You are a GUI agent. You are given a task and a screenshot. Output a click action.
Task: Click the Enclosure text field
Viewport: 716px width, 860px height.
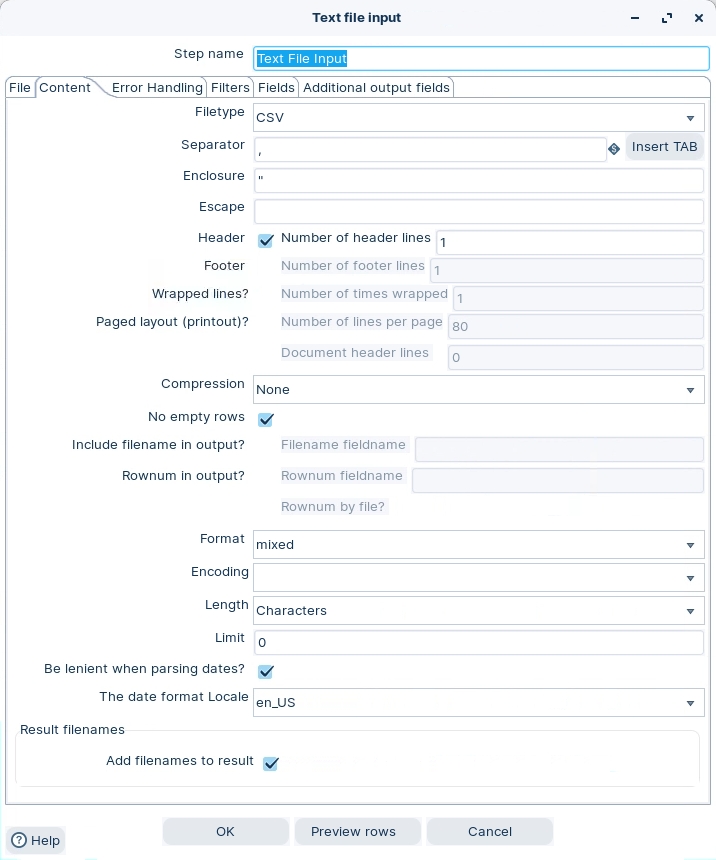click(478, 180)
